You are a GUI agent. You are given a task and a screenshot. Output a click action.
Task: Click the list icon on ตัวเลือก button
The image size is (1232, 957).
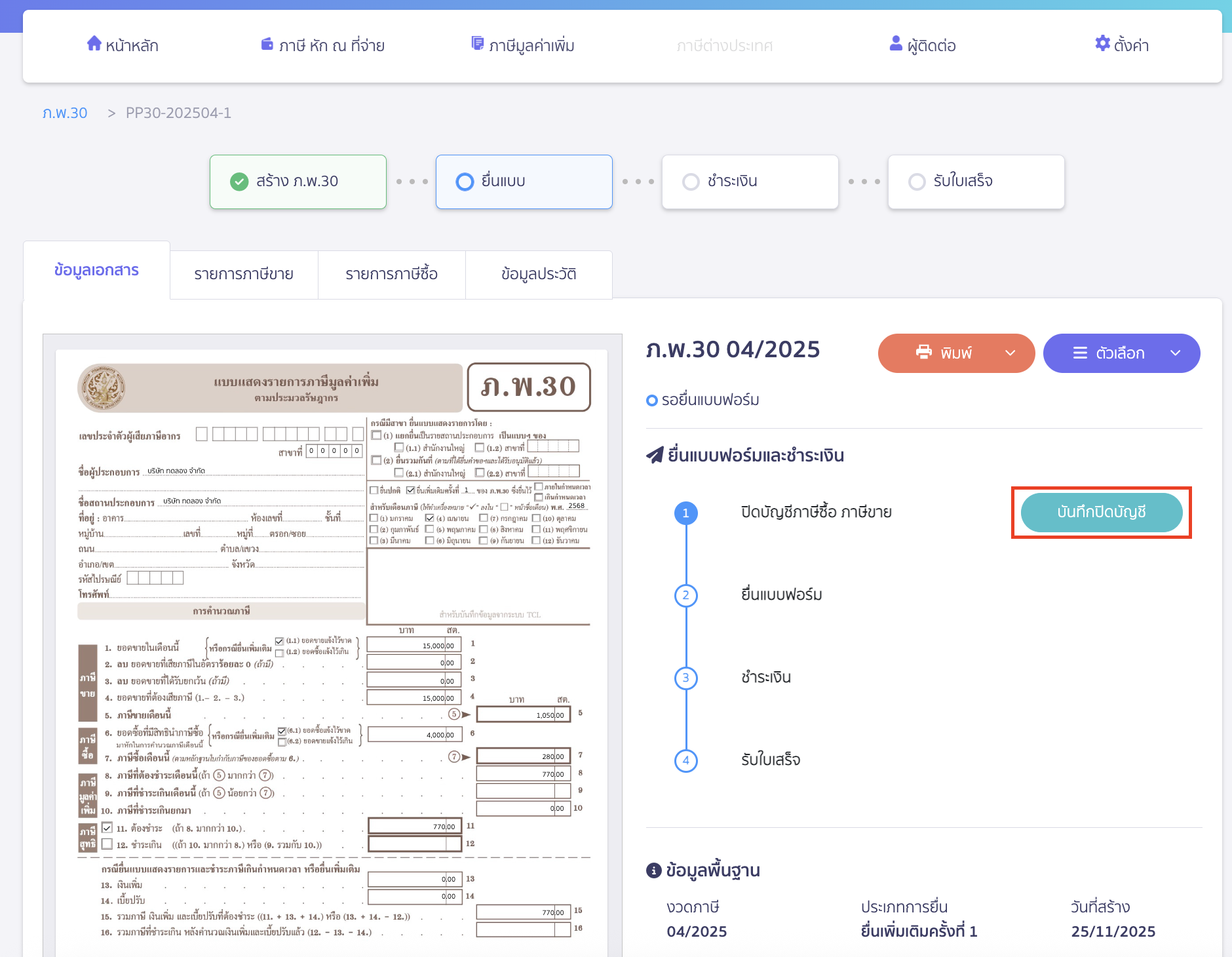point(1080,353)
